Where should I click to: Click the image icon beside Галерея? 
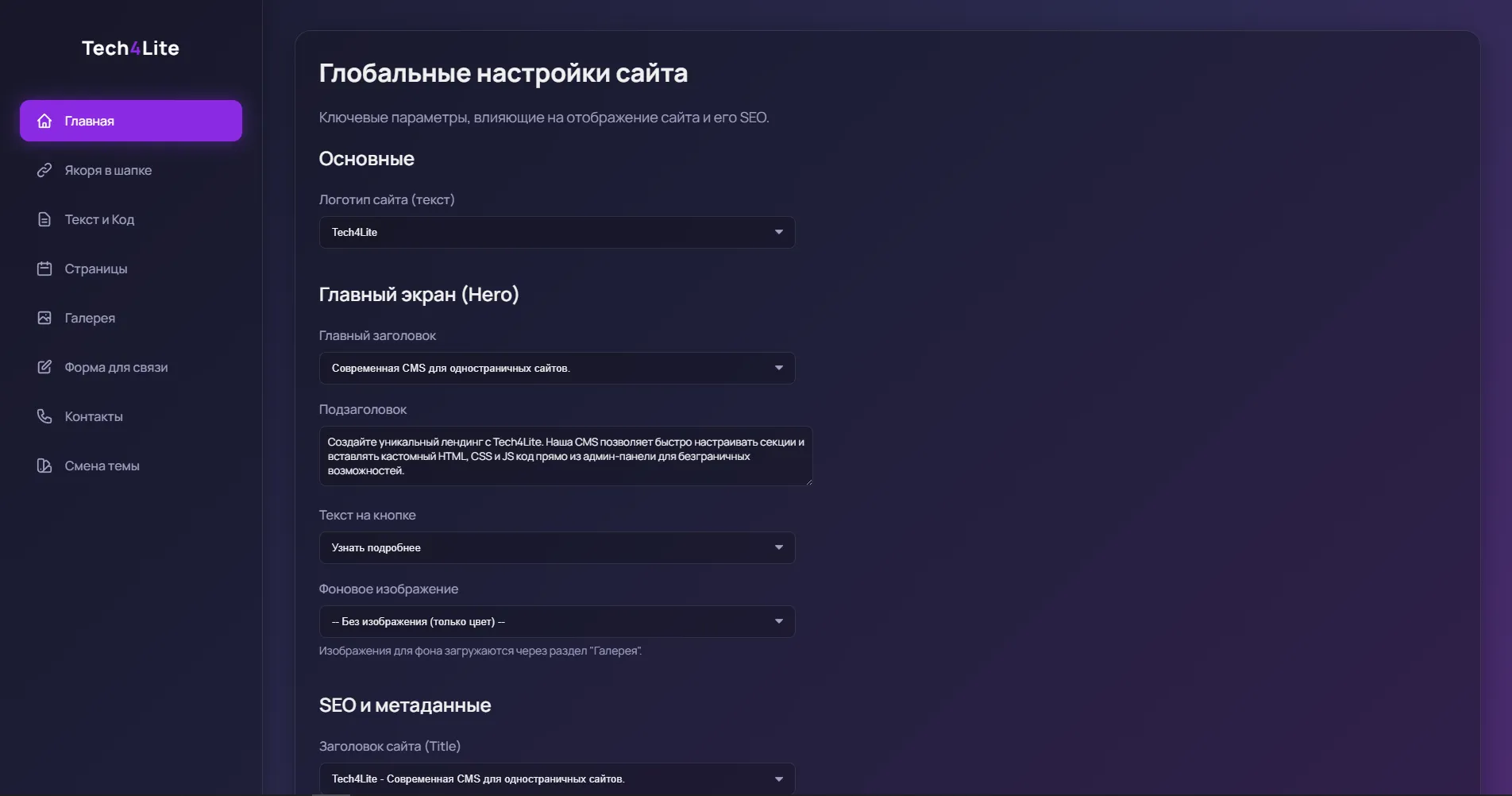click(44, 318)
